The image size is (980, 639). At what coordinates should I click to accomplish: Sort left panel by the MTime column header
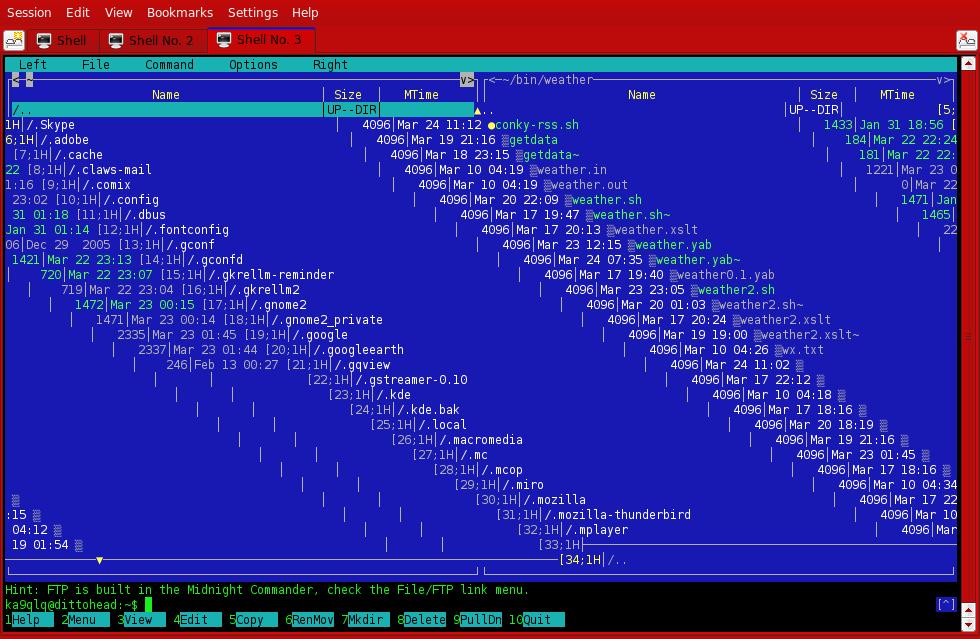coord(421,95)
